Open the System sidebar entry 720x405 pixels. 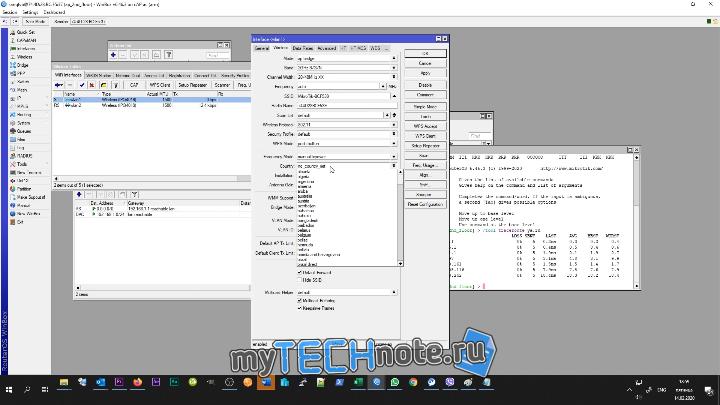[23, 123]
